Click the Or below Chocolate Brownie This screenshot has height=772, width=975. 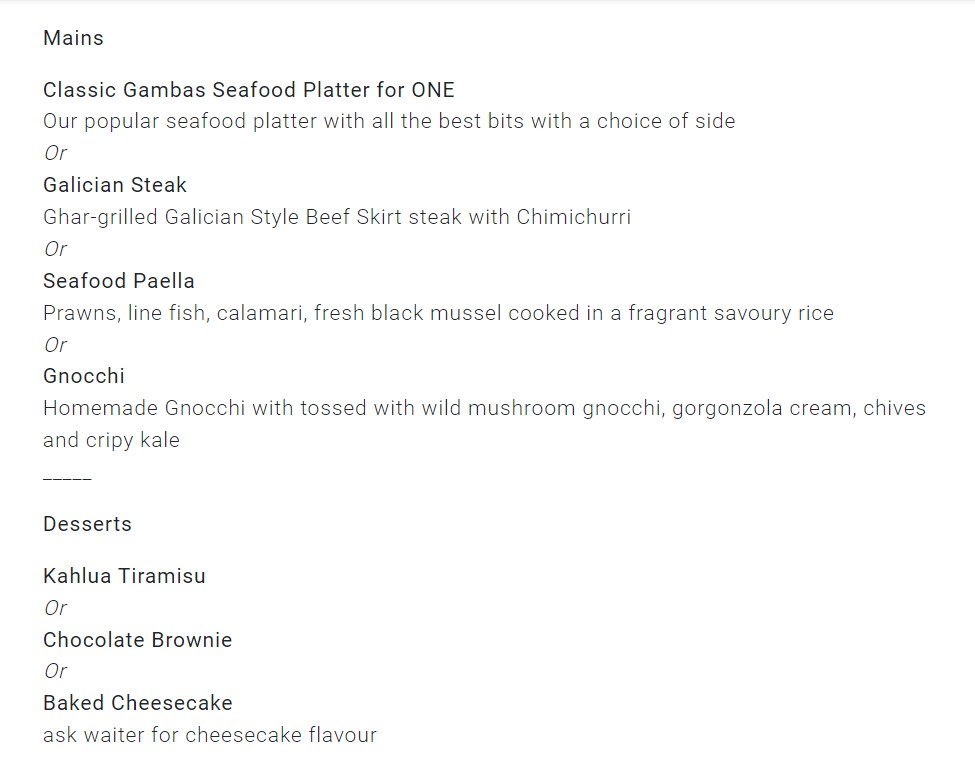(55, 671)
